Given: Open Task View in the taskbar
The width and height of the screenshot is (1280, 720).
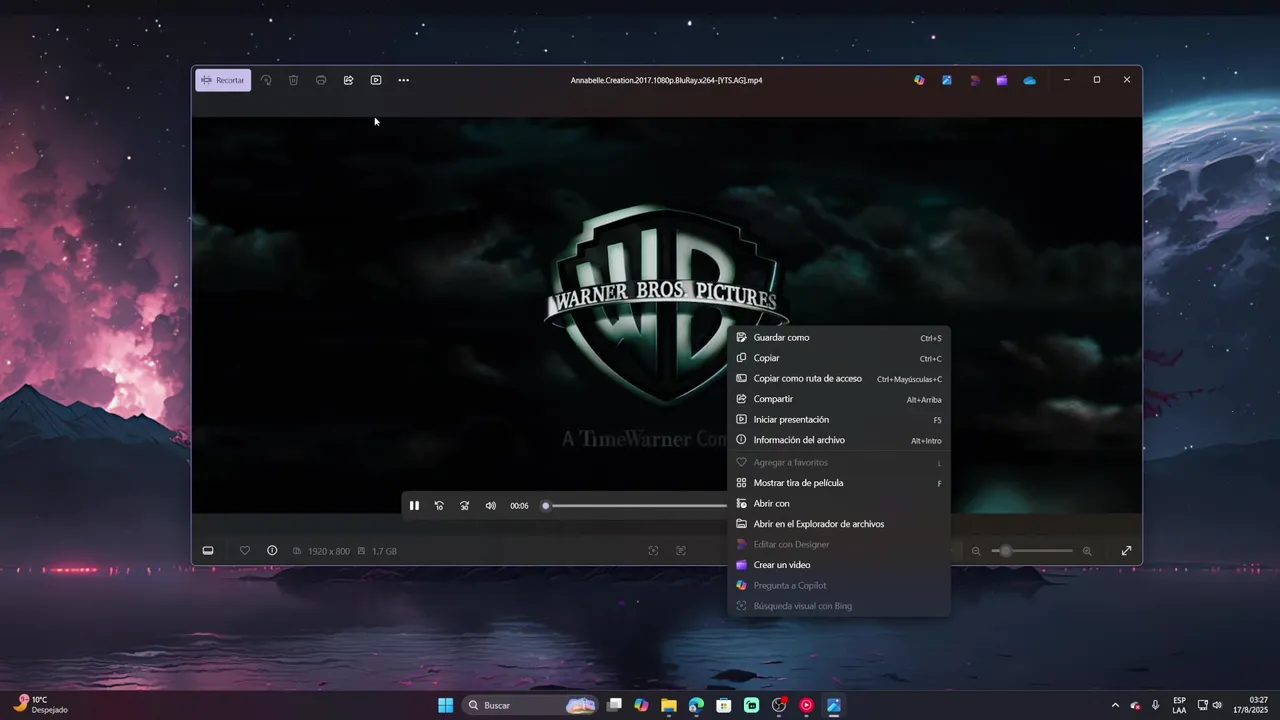Looking at the screenshot, I should [614, 705].
